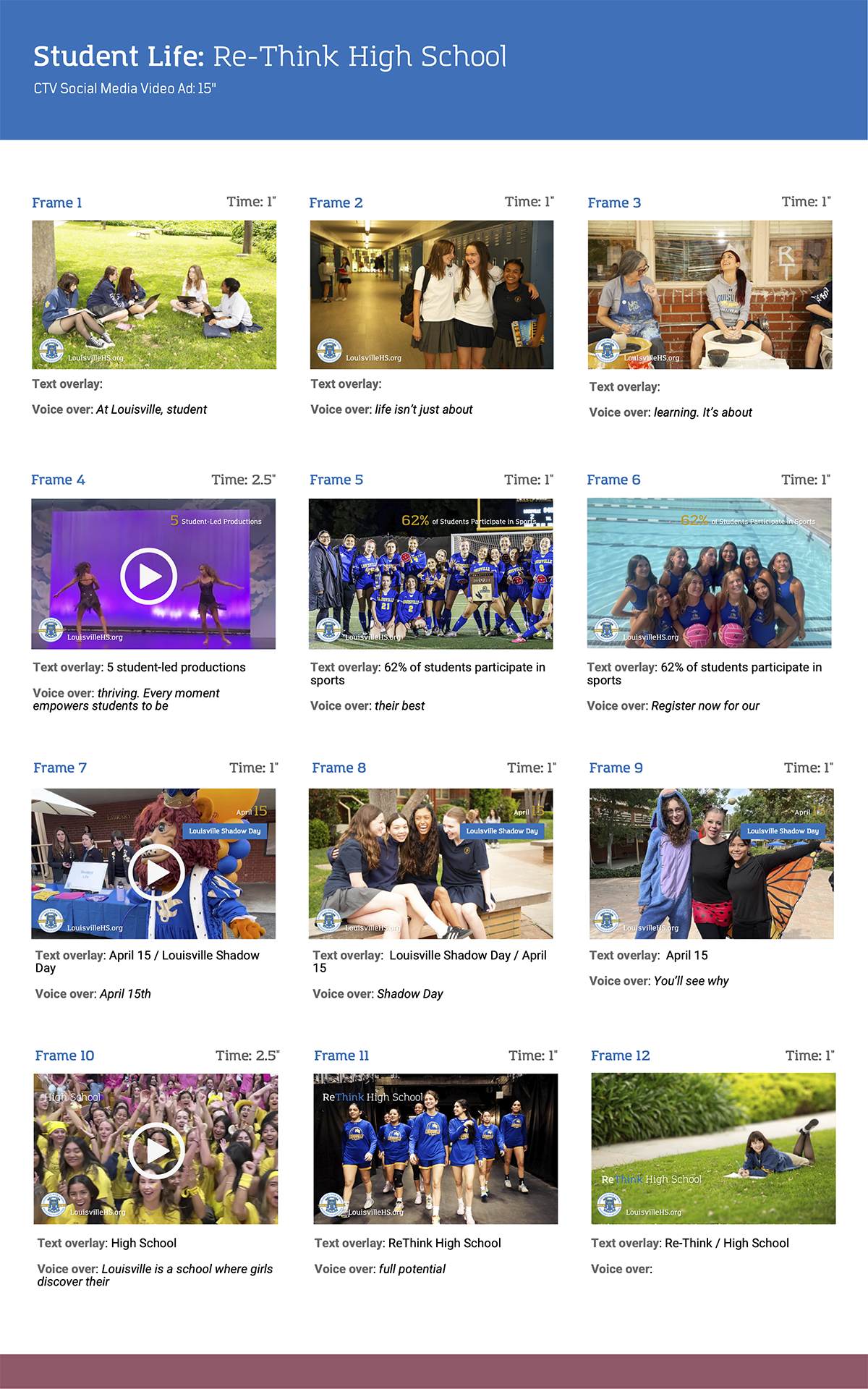Click the school crest logo in Frame 9
Screen dimensions: 868x1389
coord(607,922)
